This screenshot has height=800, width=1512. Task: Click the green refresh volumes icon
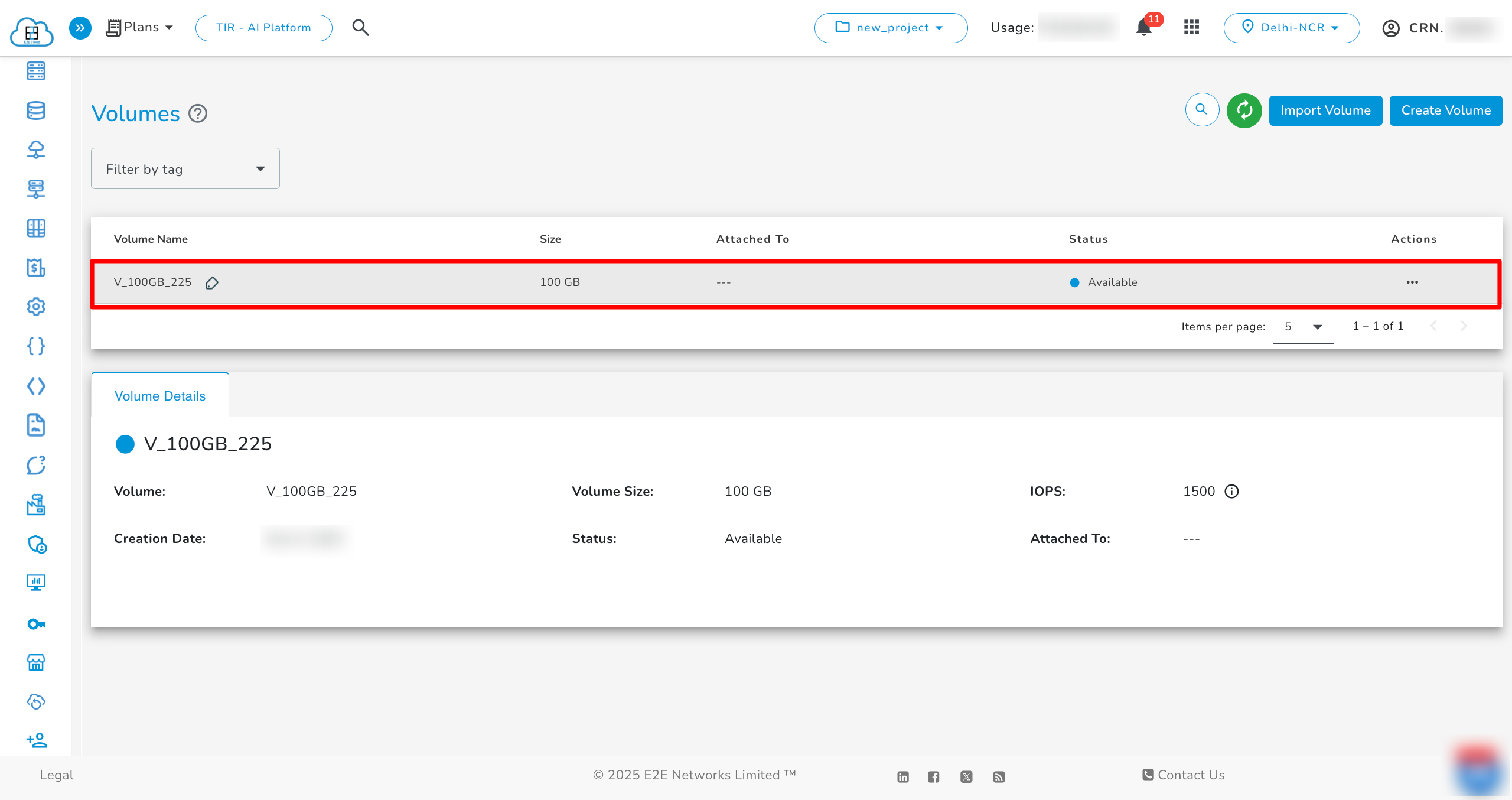[1244, 110]
